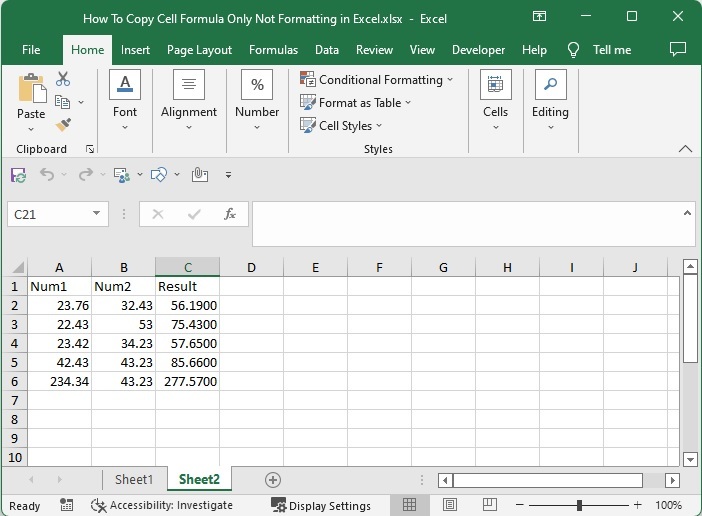Open Display Settings from status bar
Screen dimensions: 702x516
[320, 505]
